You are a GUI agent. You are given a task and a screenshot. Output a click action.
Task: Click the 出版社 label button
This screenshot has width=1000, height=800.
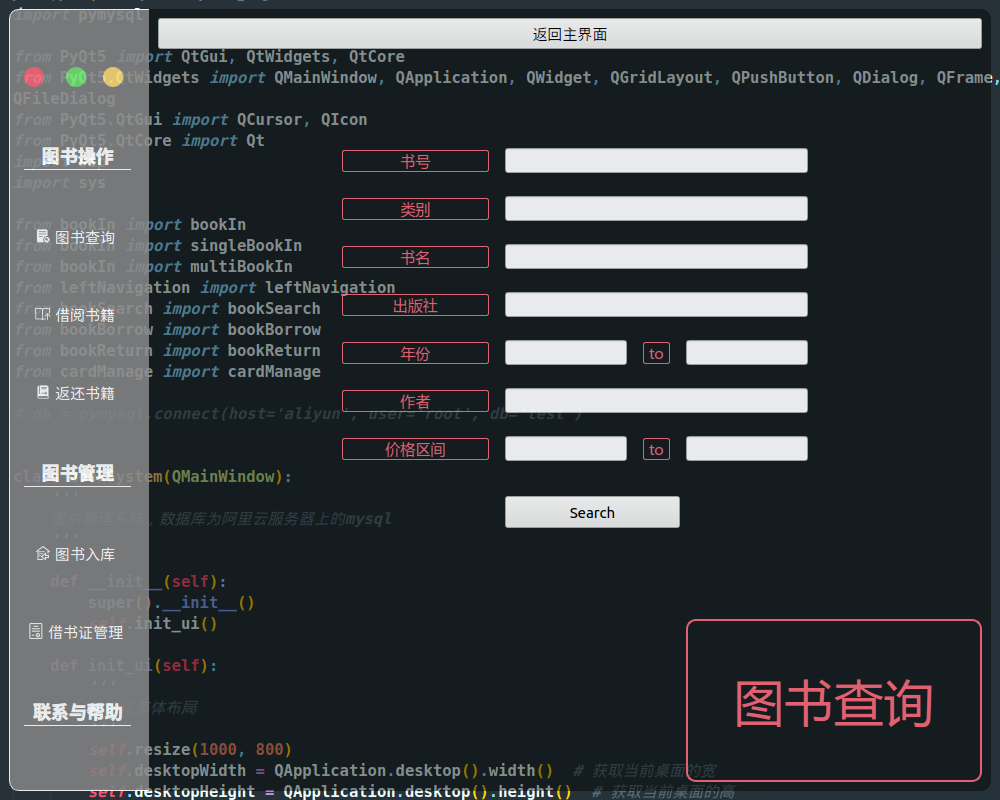(x=415, y=304)
